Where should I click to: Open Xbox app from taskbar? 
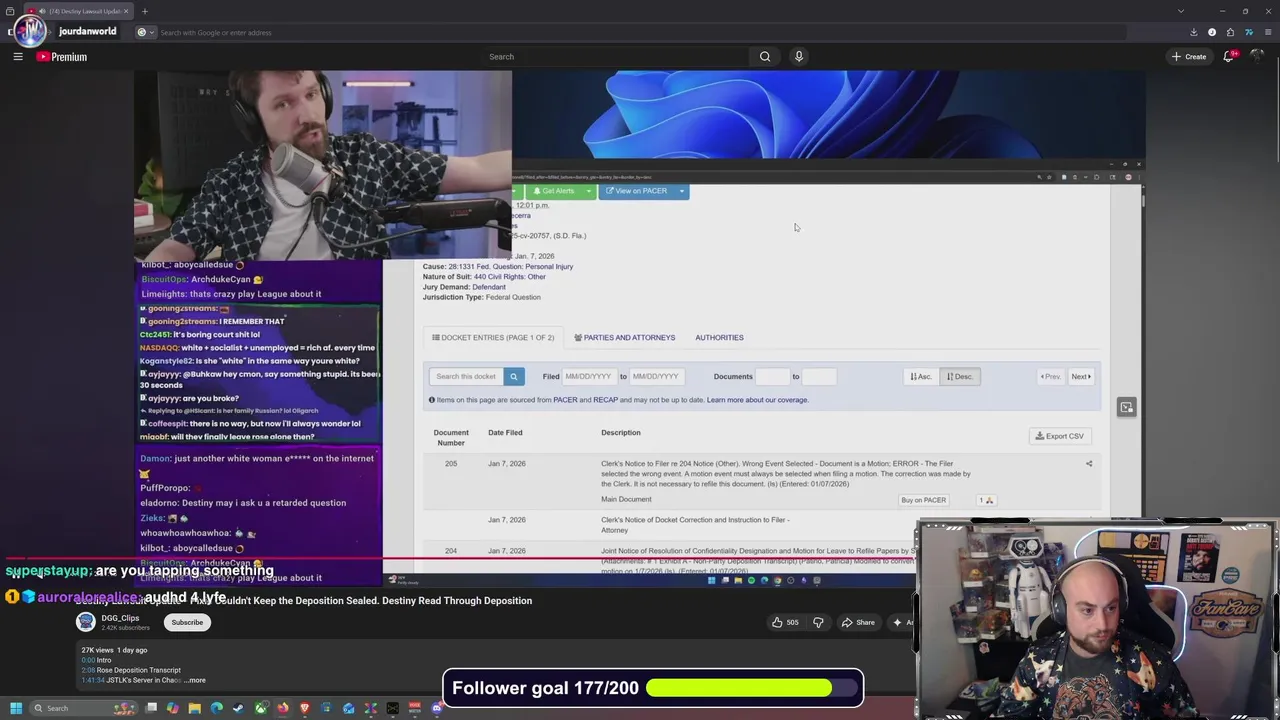click(261, 708)
